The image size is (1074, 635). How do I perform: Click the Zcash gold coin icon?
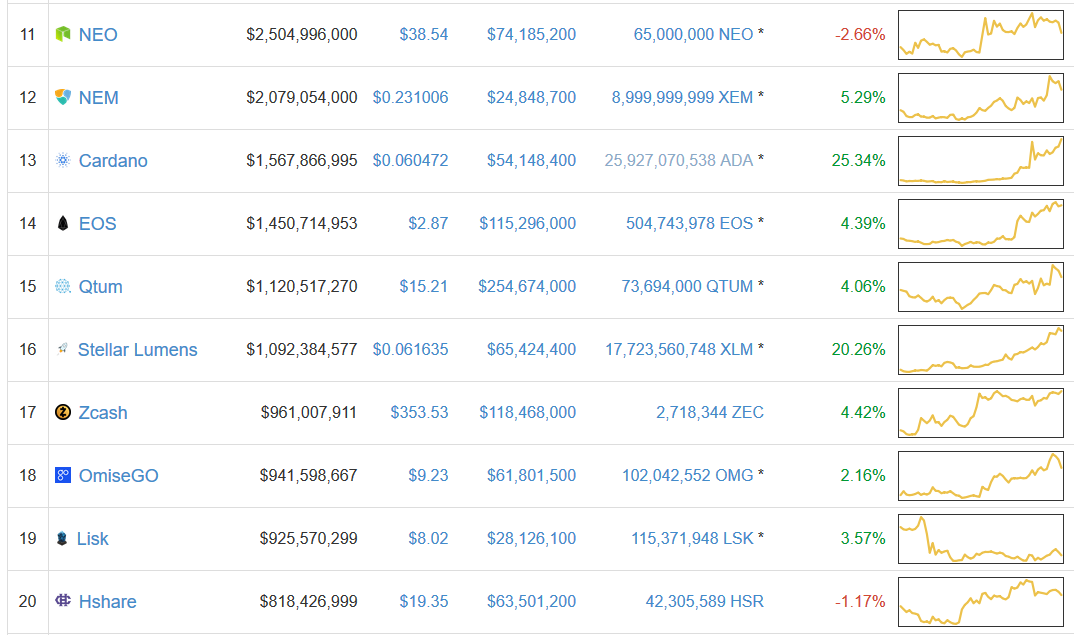[63, 413]
